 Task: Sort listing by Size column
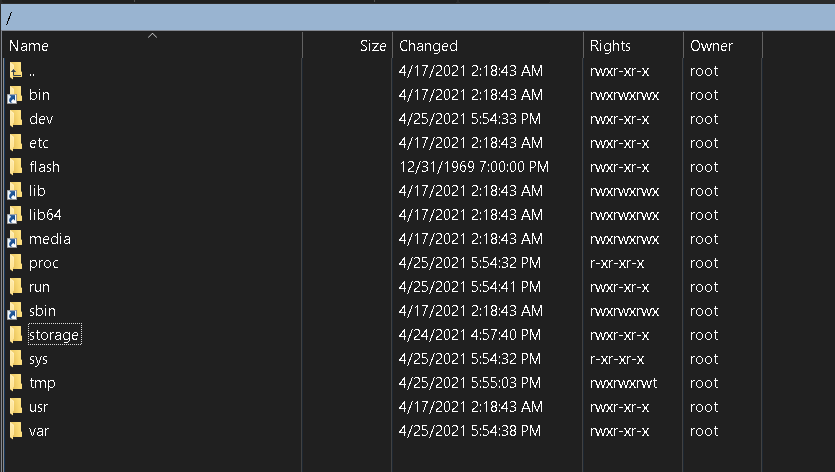click(x=372, y=46)
